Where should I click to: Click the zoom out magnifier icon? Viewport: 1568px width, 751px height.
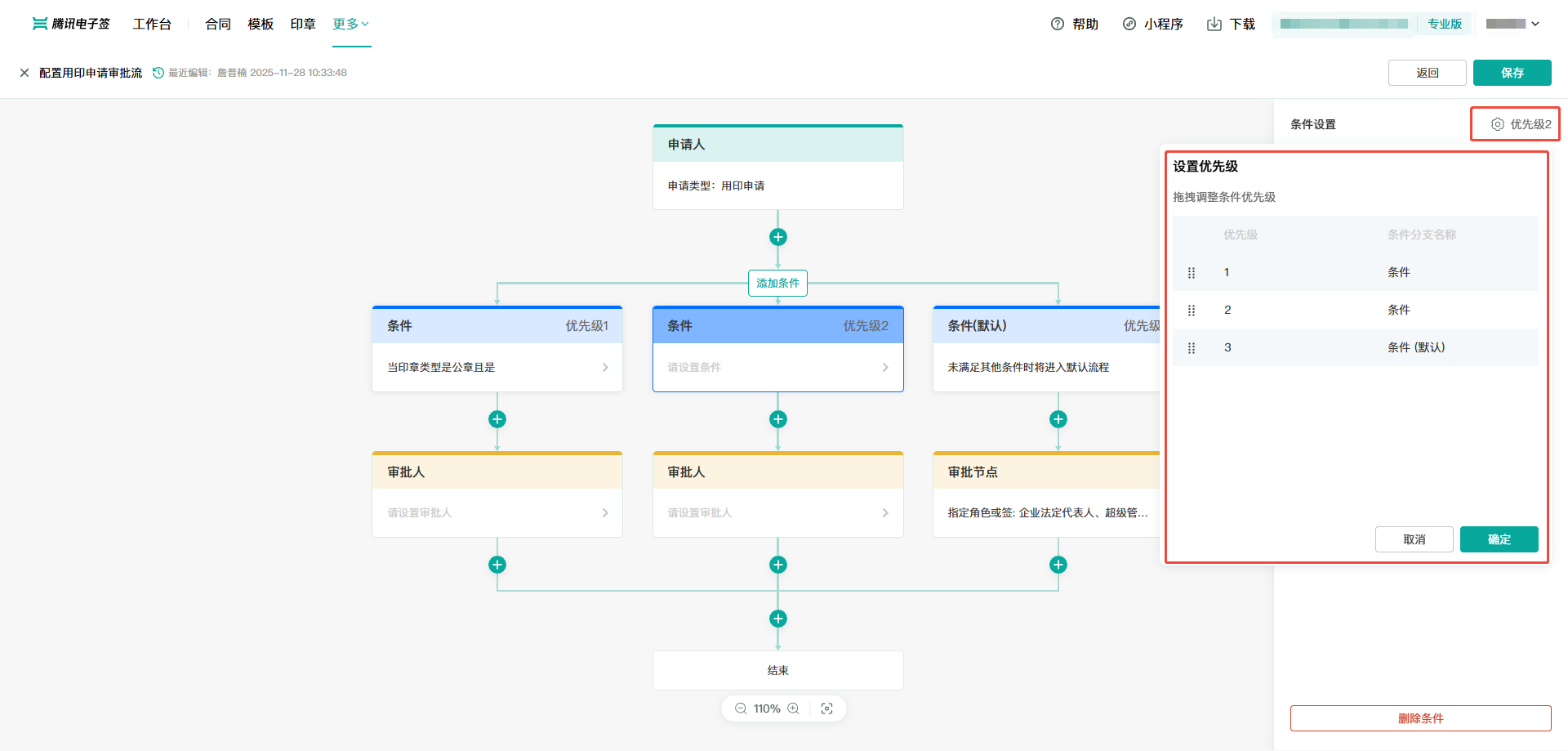(x=740, y=709)
